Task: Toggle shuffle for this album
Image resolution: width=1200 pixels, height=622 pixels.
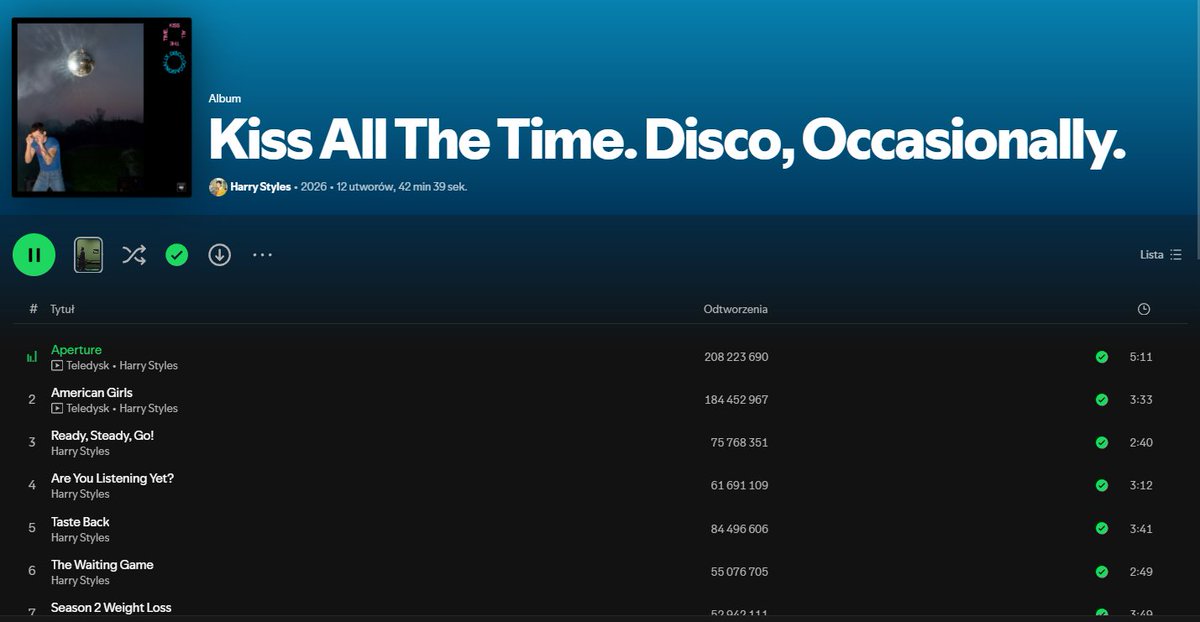Action: (x=134, y=255)
